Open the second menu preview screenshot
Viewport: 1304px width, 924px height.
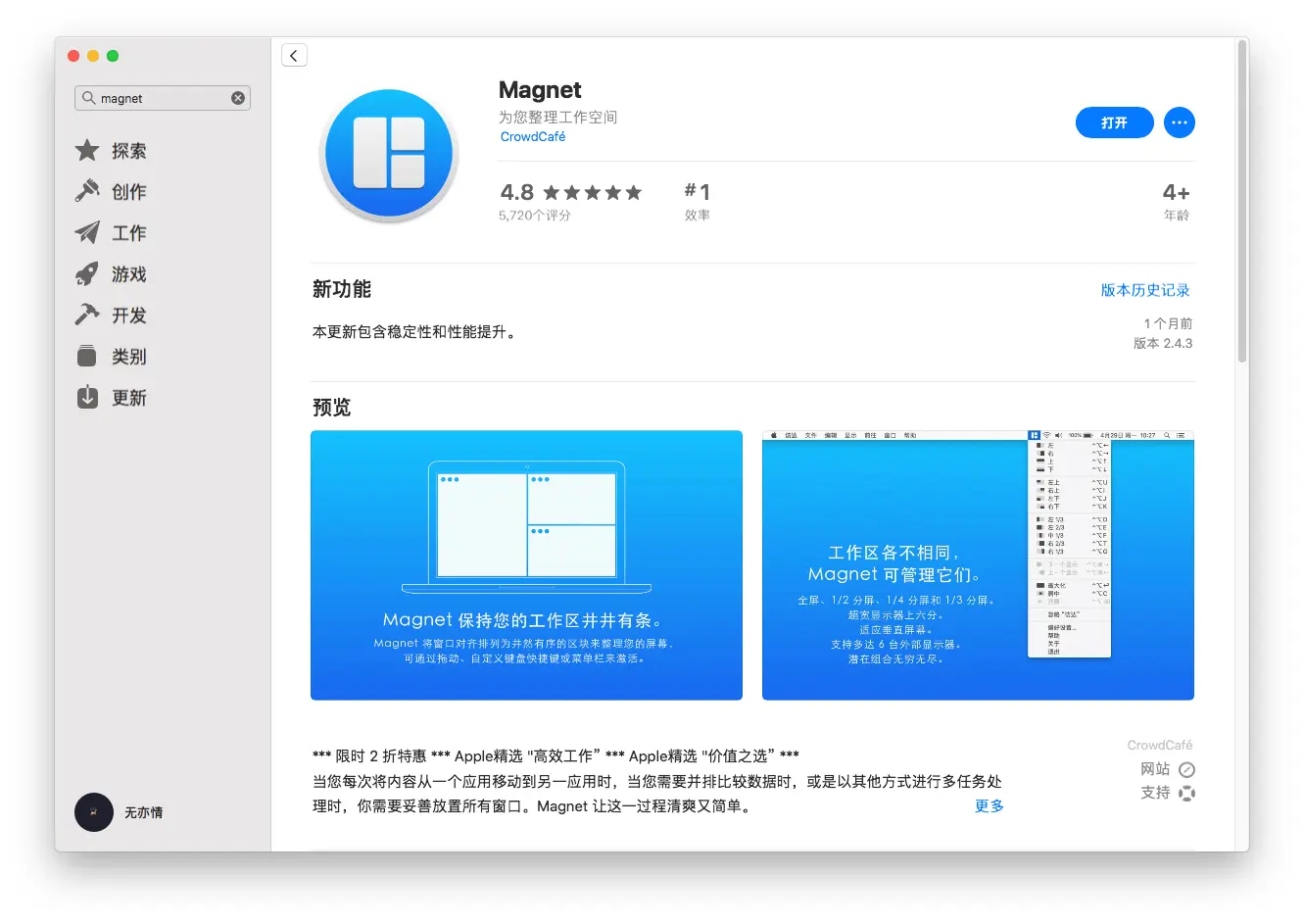(978, 565)
